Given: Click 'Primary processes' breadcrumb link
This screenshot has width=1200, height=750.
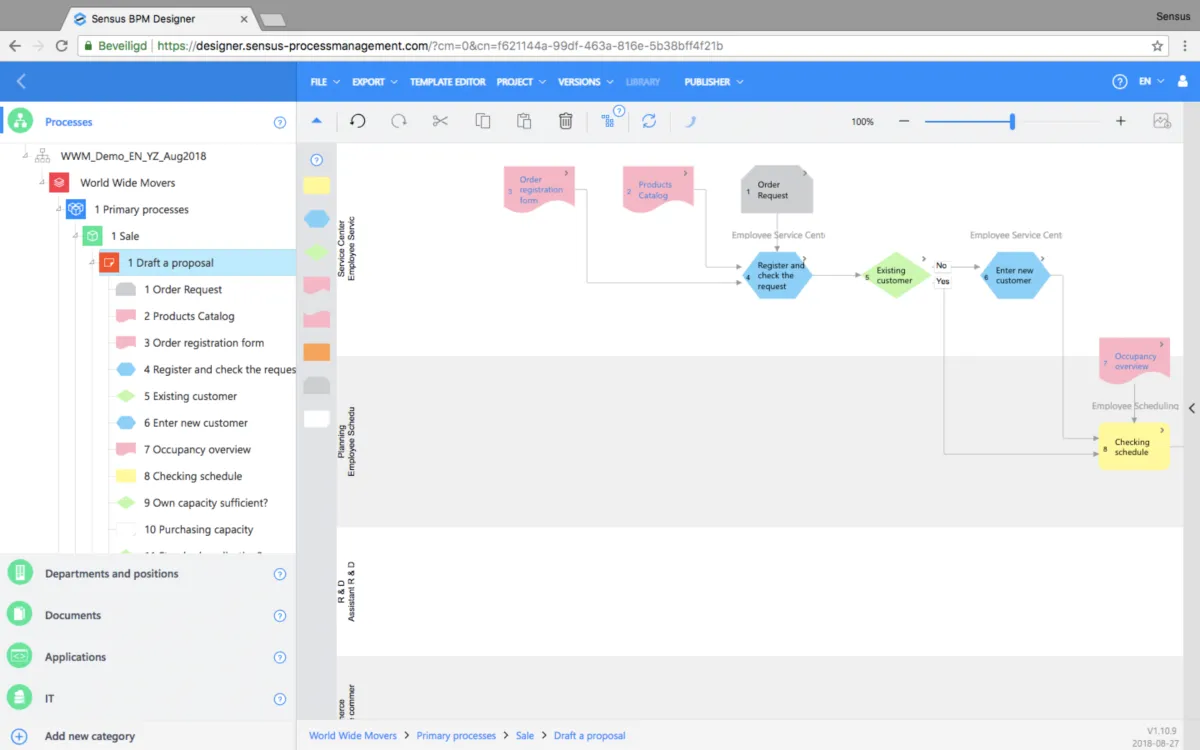Looking at the screenshot, I should (456, 736).
